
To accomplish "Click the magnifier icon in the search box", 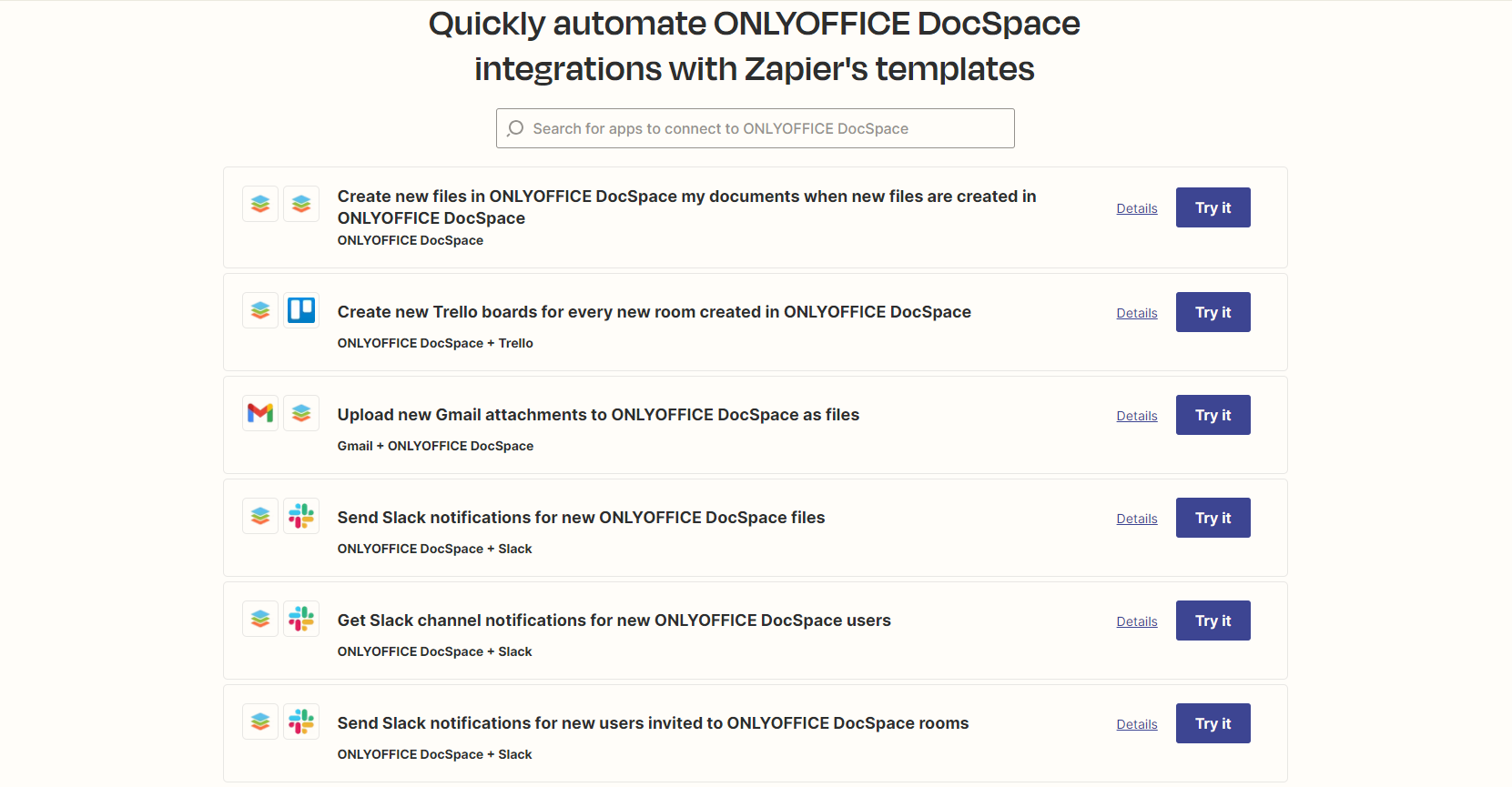I will (x=515, y=128).
